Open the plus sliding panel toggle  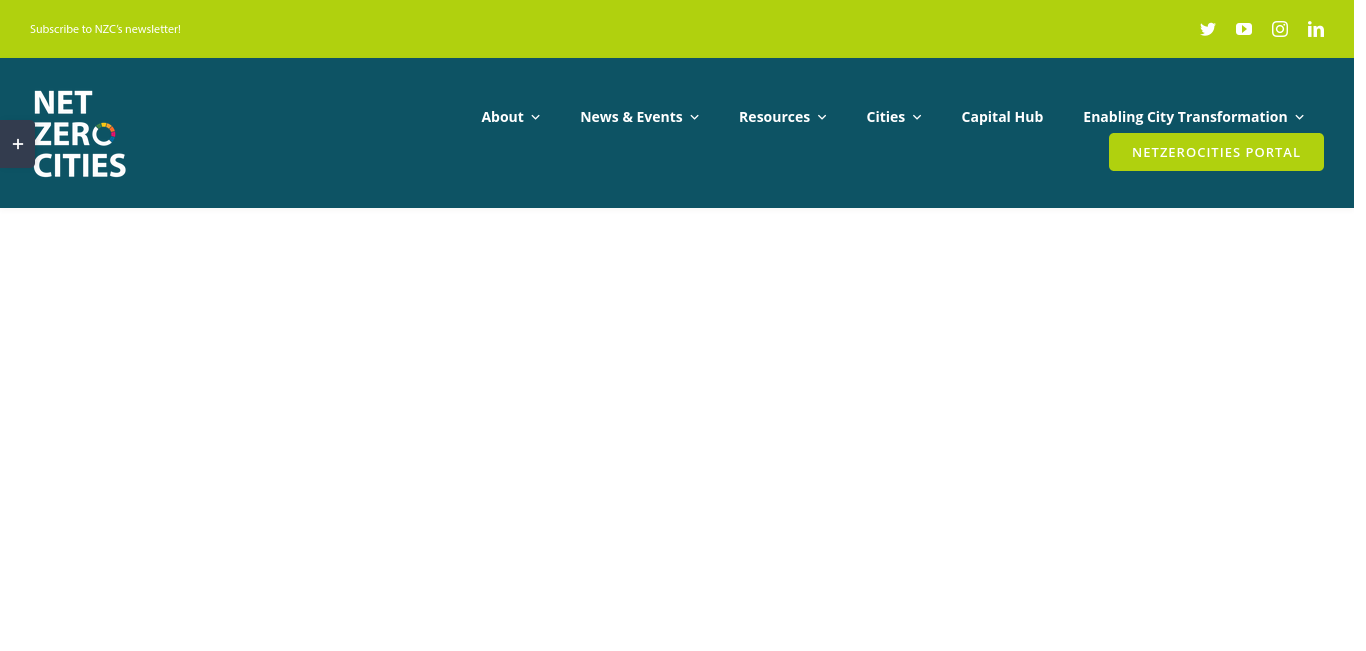17,144
